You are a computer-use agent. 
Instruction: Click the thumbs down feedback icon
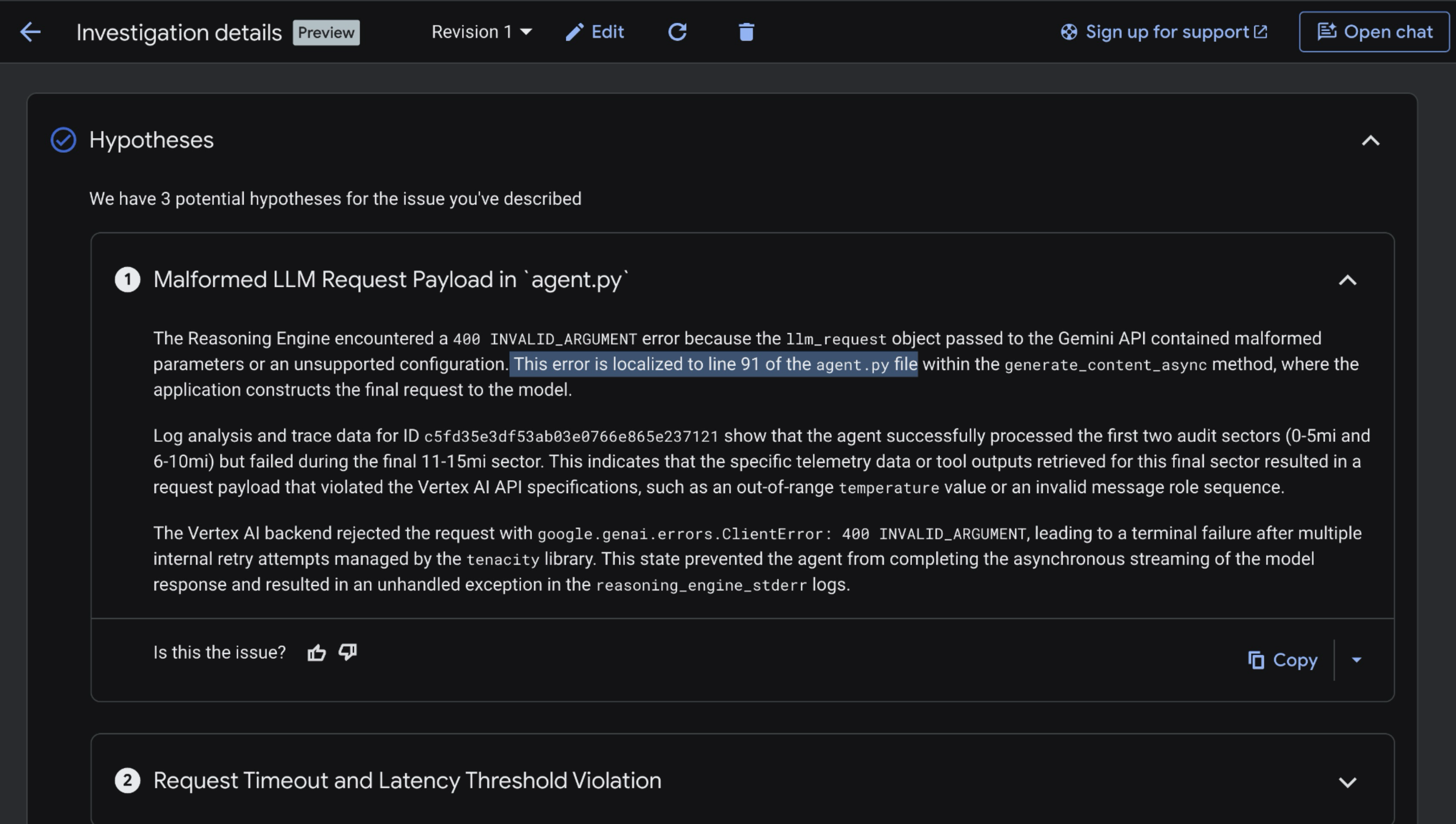point(348,653)
